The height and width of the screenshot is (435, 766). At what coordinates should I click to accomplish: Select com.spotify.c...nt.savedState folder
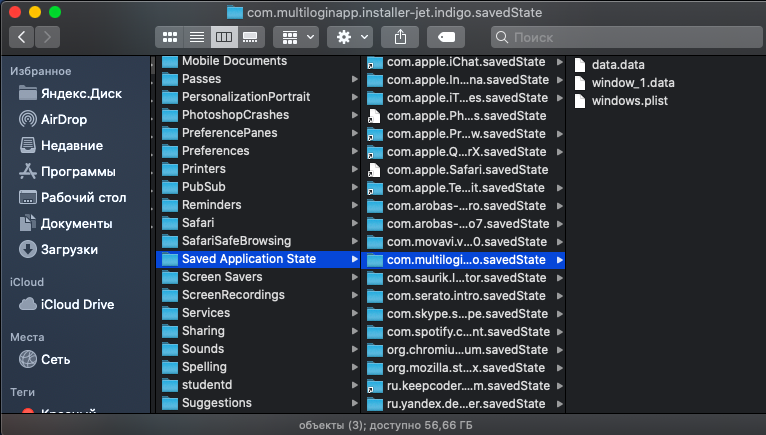point(464,332)
